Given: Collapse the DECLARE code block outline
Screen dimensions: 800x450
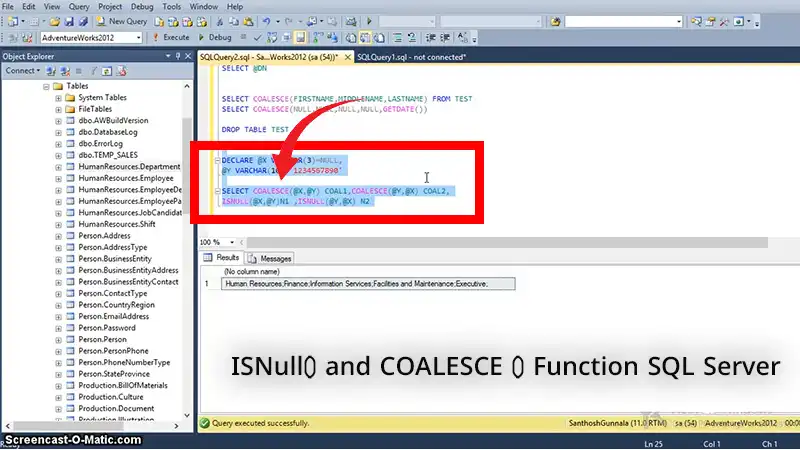Looking at the screenshot, I should click(x=217, y=160).
